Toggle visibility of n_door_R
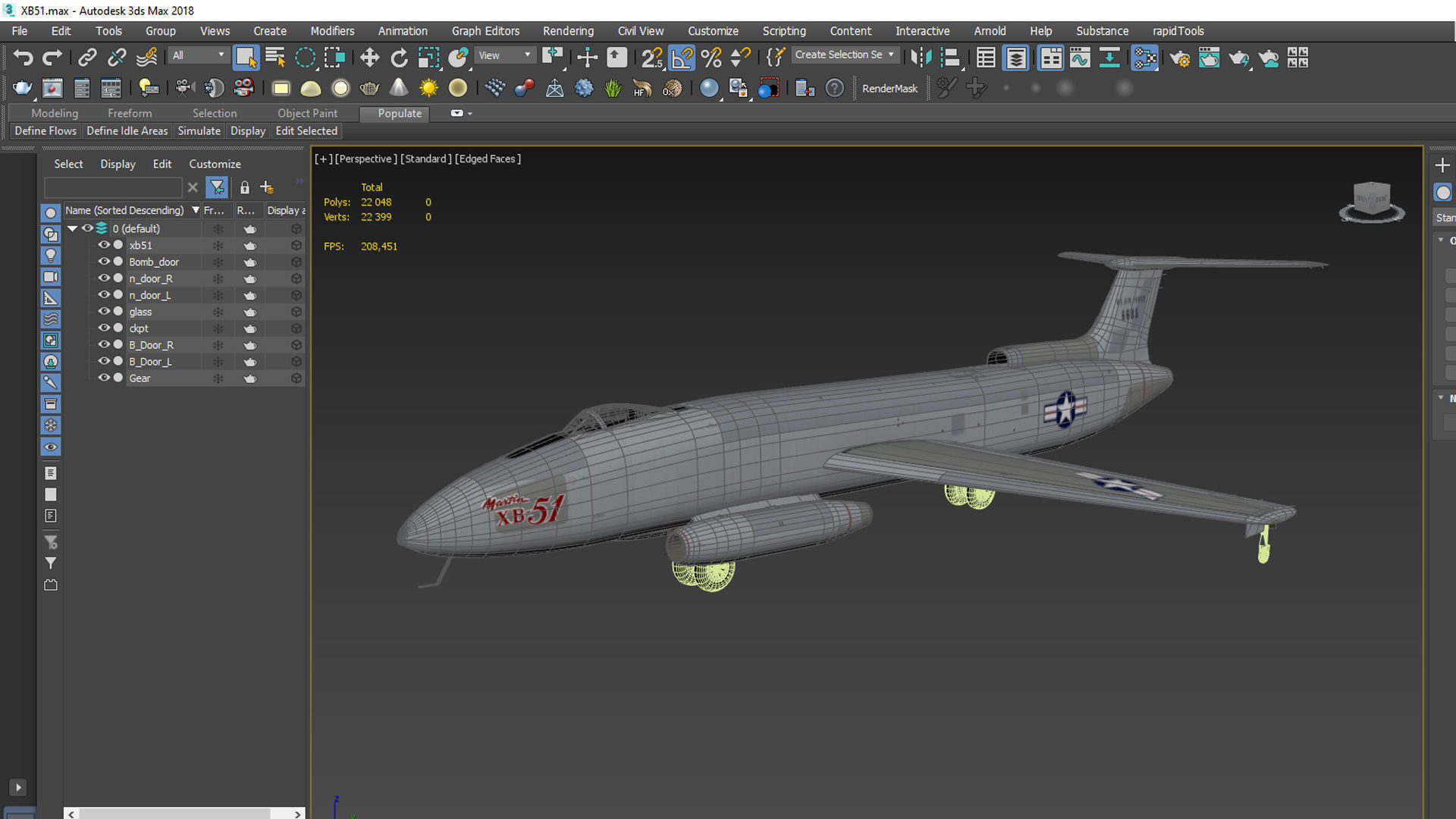 (104, 278)
